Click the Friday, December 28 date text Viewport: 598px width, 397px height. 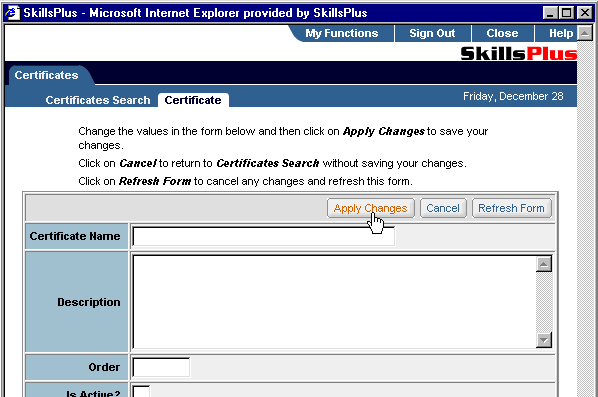(x=513, y=96)
